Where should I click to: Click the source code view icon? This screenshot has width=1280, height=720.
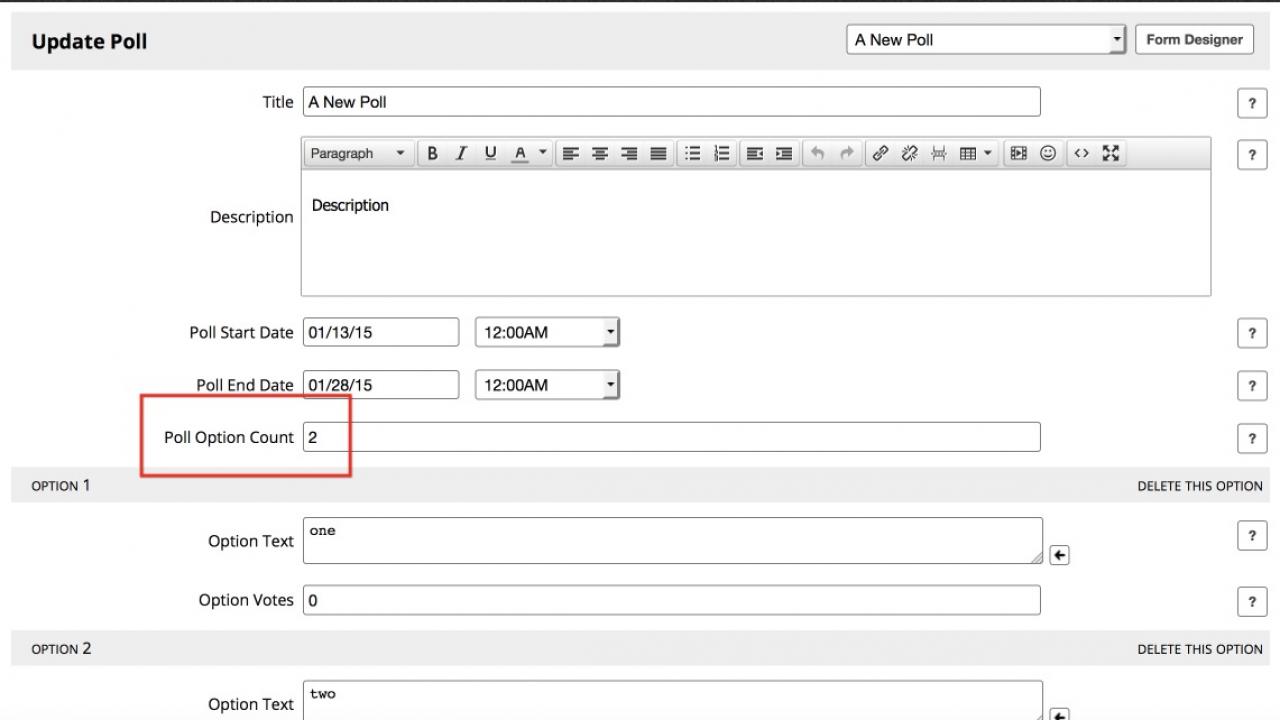point(1081,153)
